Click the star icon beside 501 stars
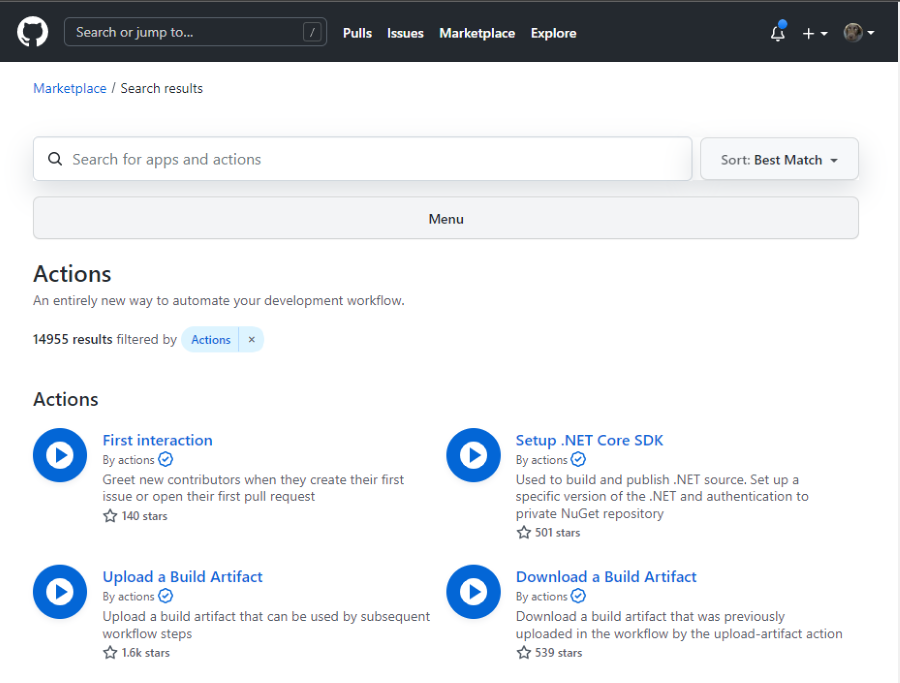The image size is (900, 683). pyautogui.click(x=523, y=532)
